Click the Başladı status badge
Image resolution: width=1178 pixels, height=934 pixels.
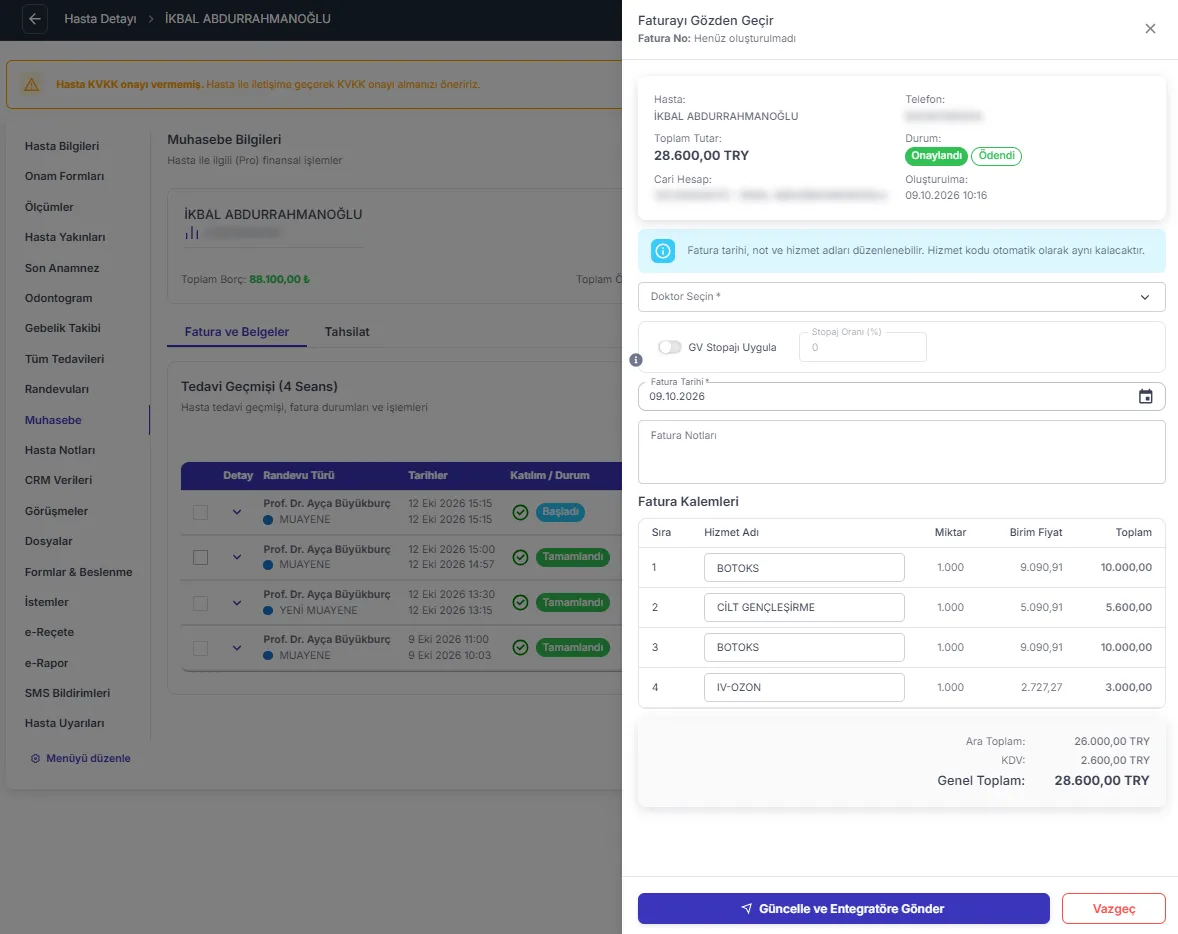[560, 512]
